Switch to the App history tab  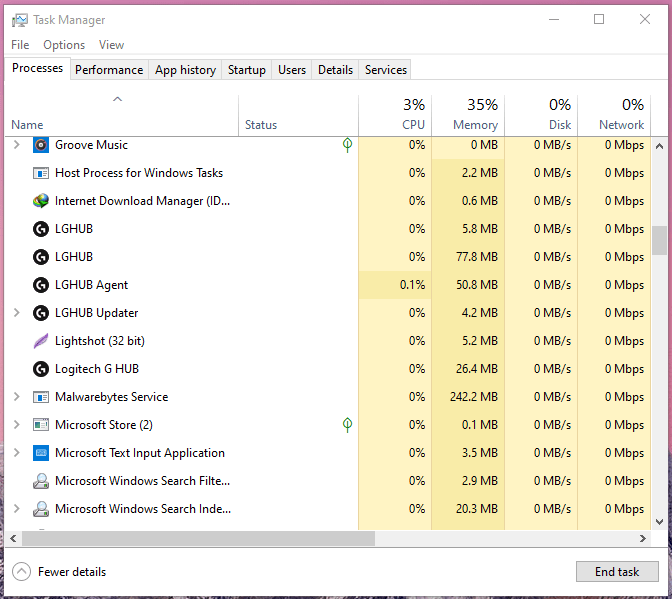click(x=185, y=70)
